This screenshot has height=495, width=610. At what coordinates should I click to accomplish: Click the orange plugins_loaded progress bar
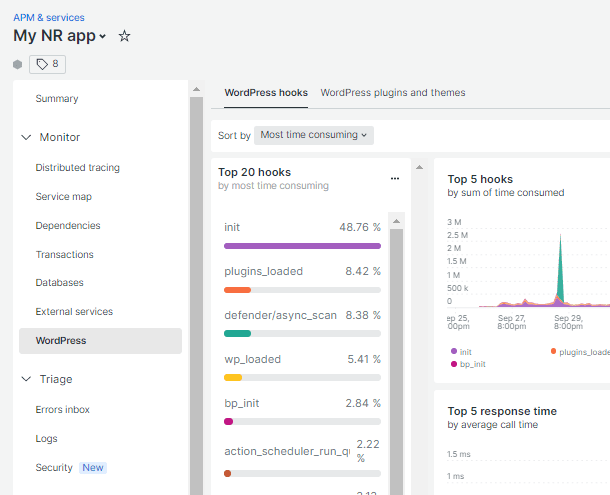237,290
